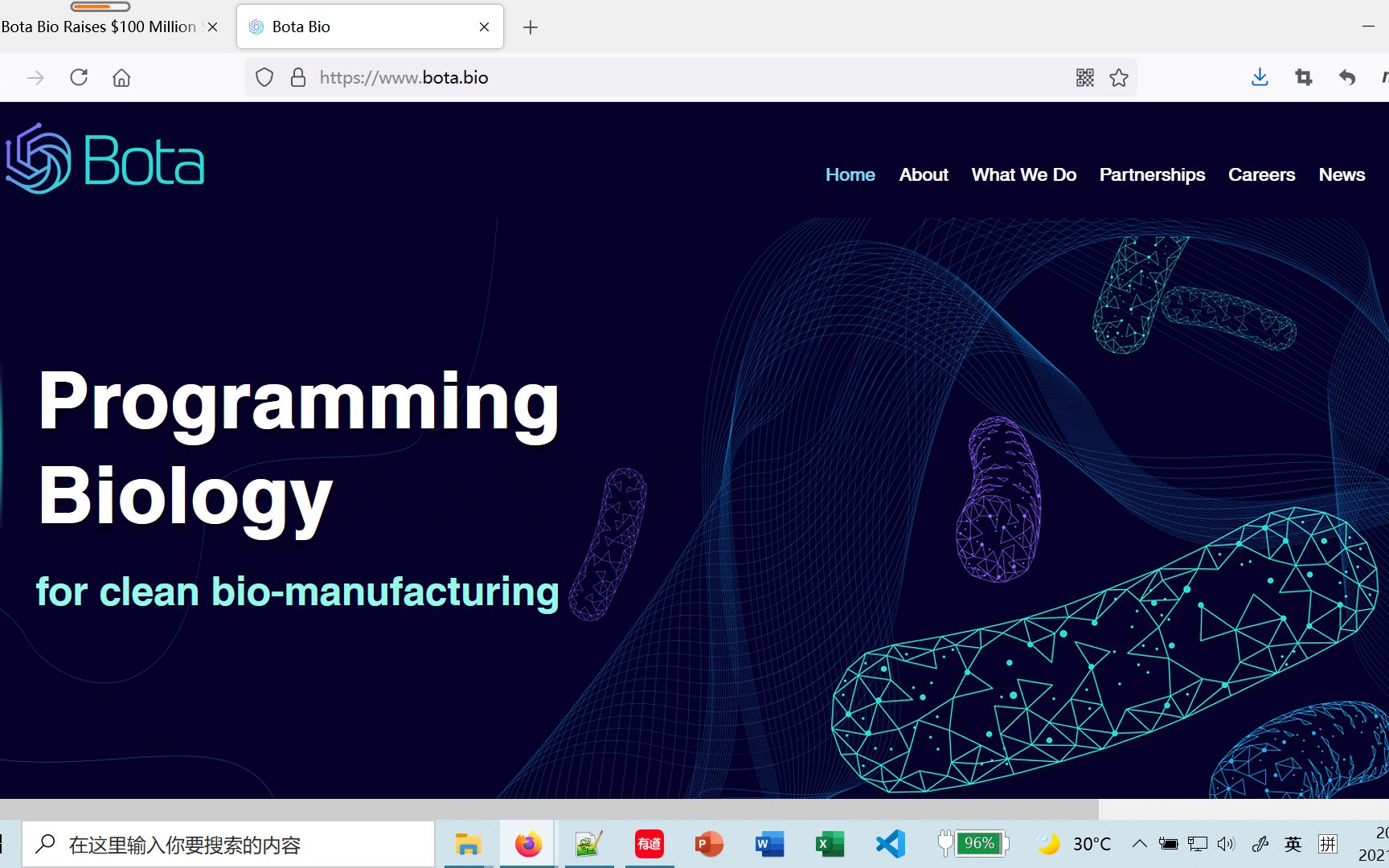Go to Partnerships page
The image size is (1389, 868).
[x=1152, y=174]
